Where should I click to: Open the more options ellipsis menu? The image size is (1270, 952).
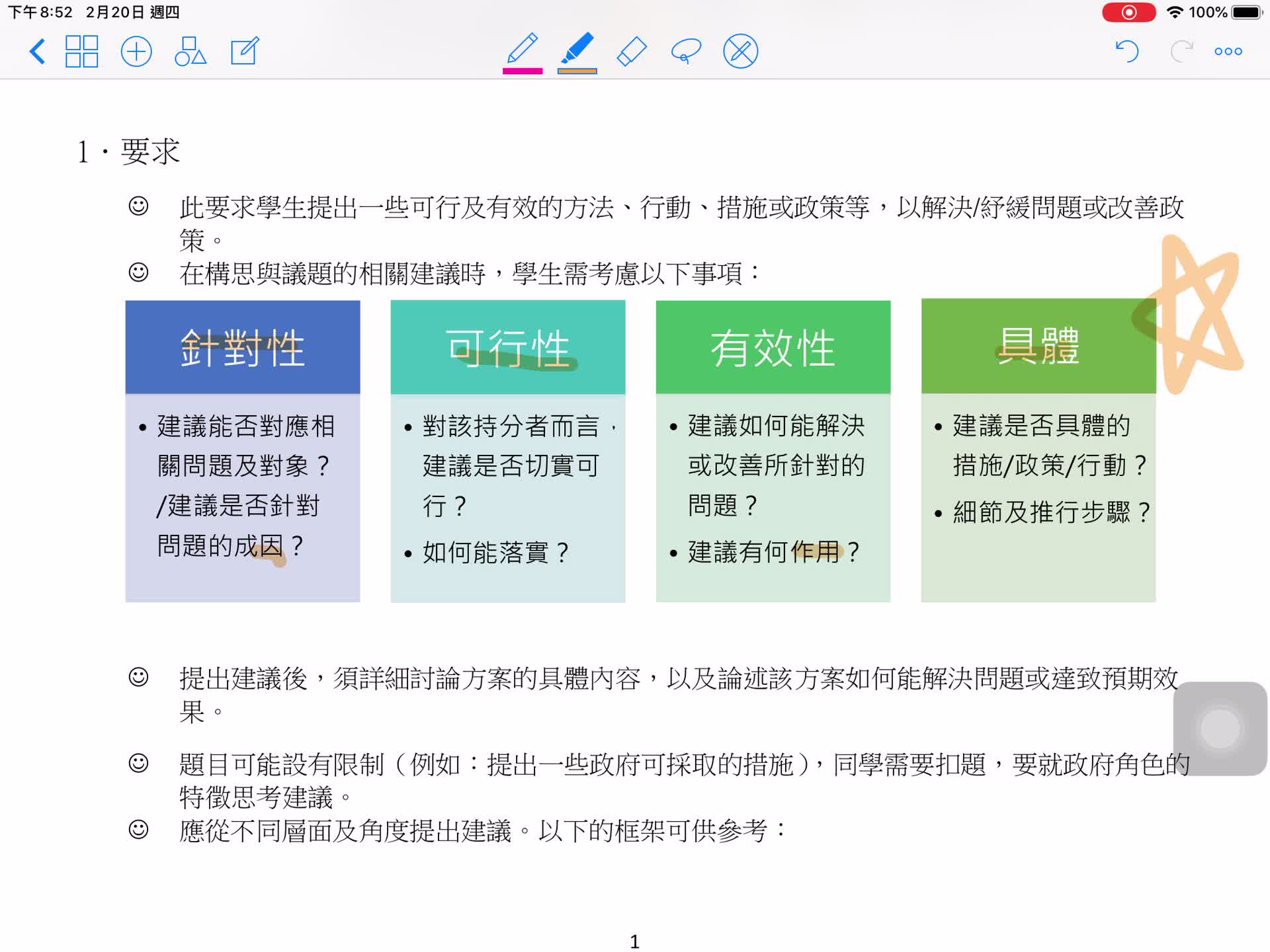(1228, 51)
